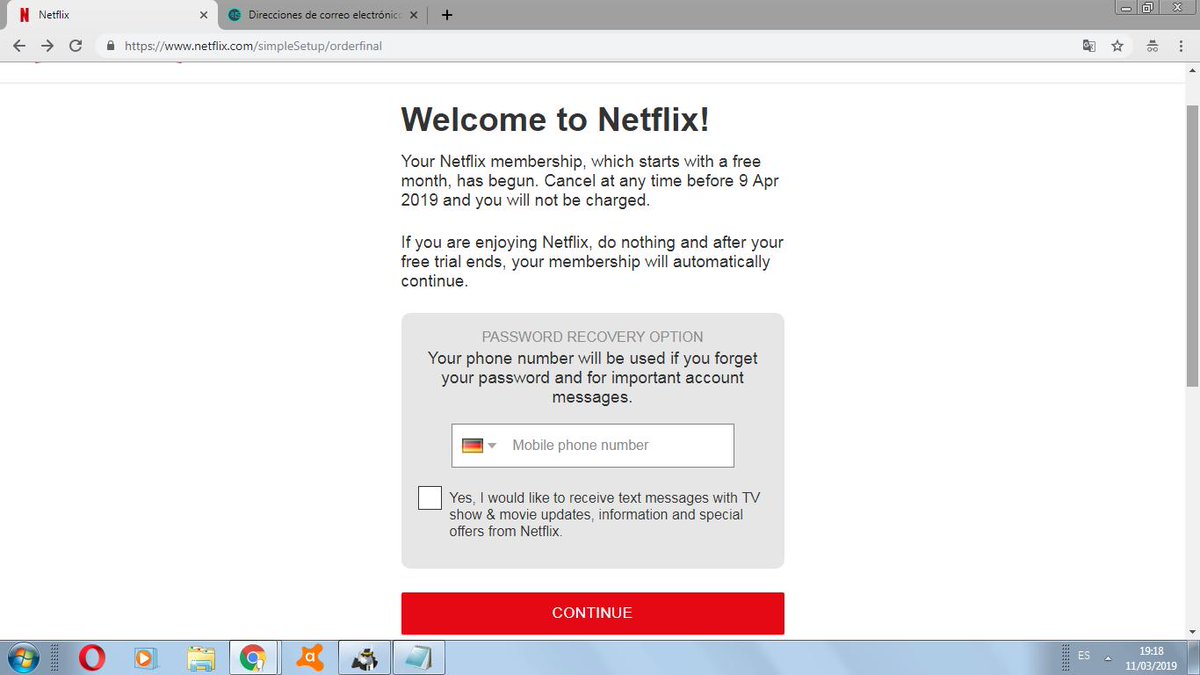Image resolution: width=1200 pixels, height=675 pixels.
Task: Launch Opera browser from the taskbar
Action: click(91, 657)
